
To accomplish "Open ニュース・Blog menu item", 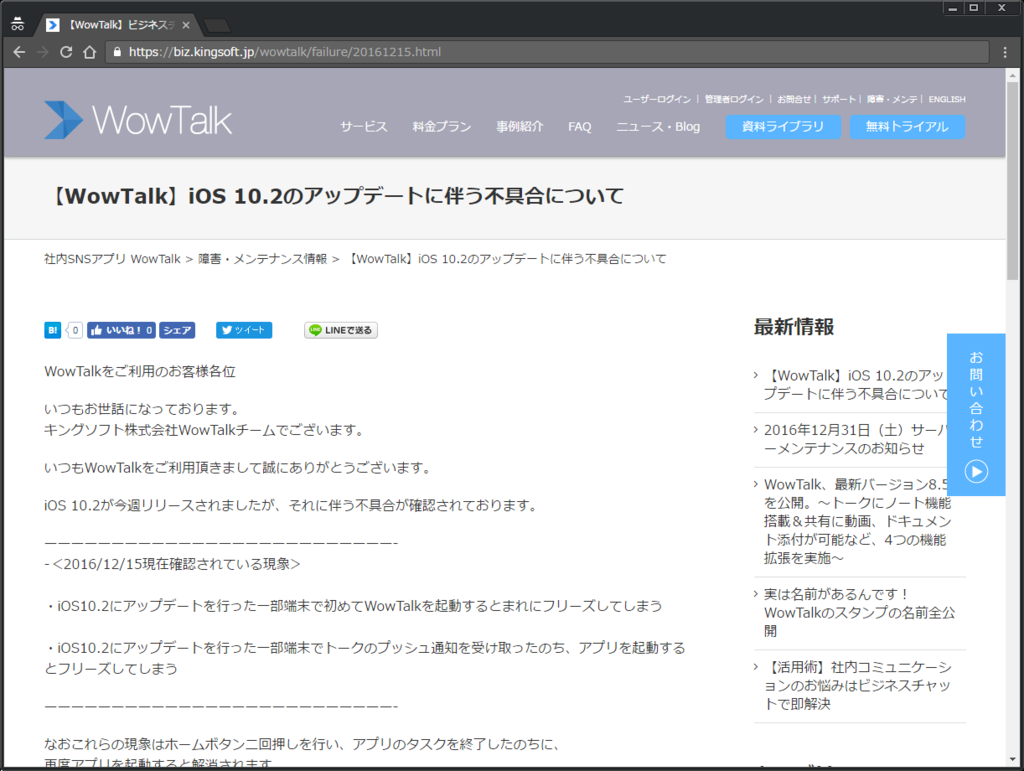I will point(658,127).
